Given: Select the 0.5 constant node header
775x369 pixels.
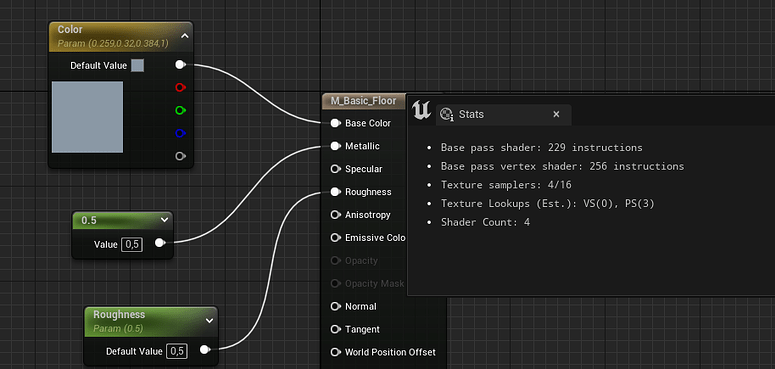Looking at the screenshot, I should (123, 220).
